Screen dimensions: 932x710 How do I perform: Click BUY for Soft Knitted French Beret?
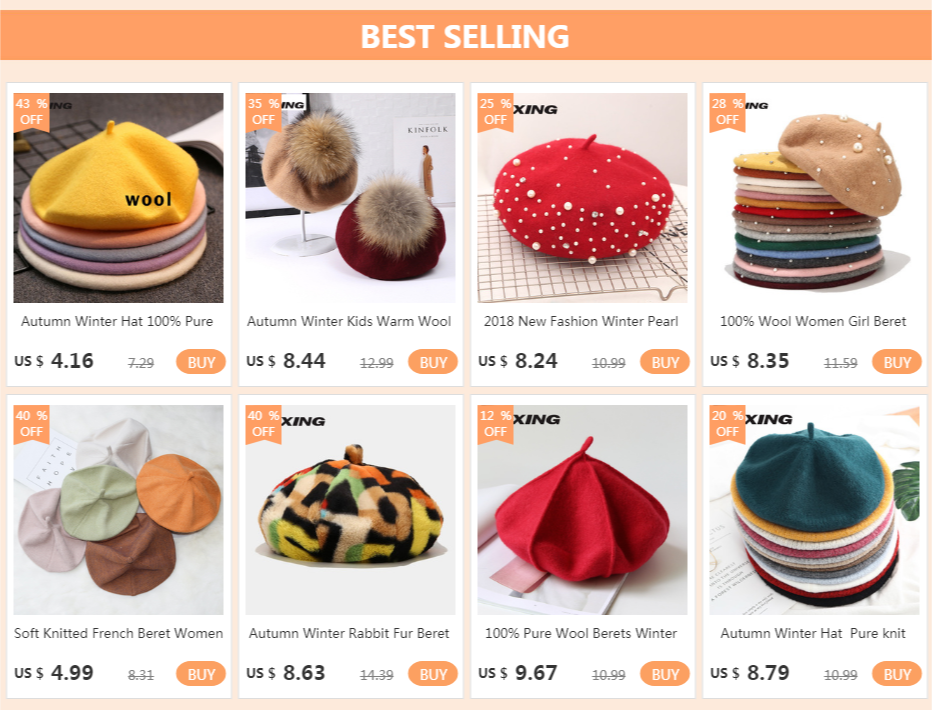pyautogui.click(x=201, y=674)
